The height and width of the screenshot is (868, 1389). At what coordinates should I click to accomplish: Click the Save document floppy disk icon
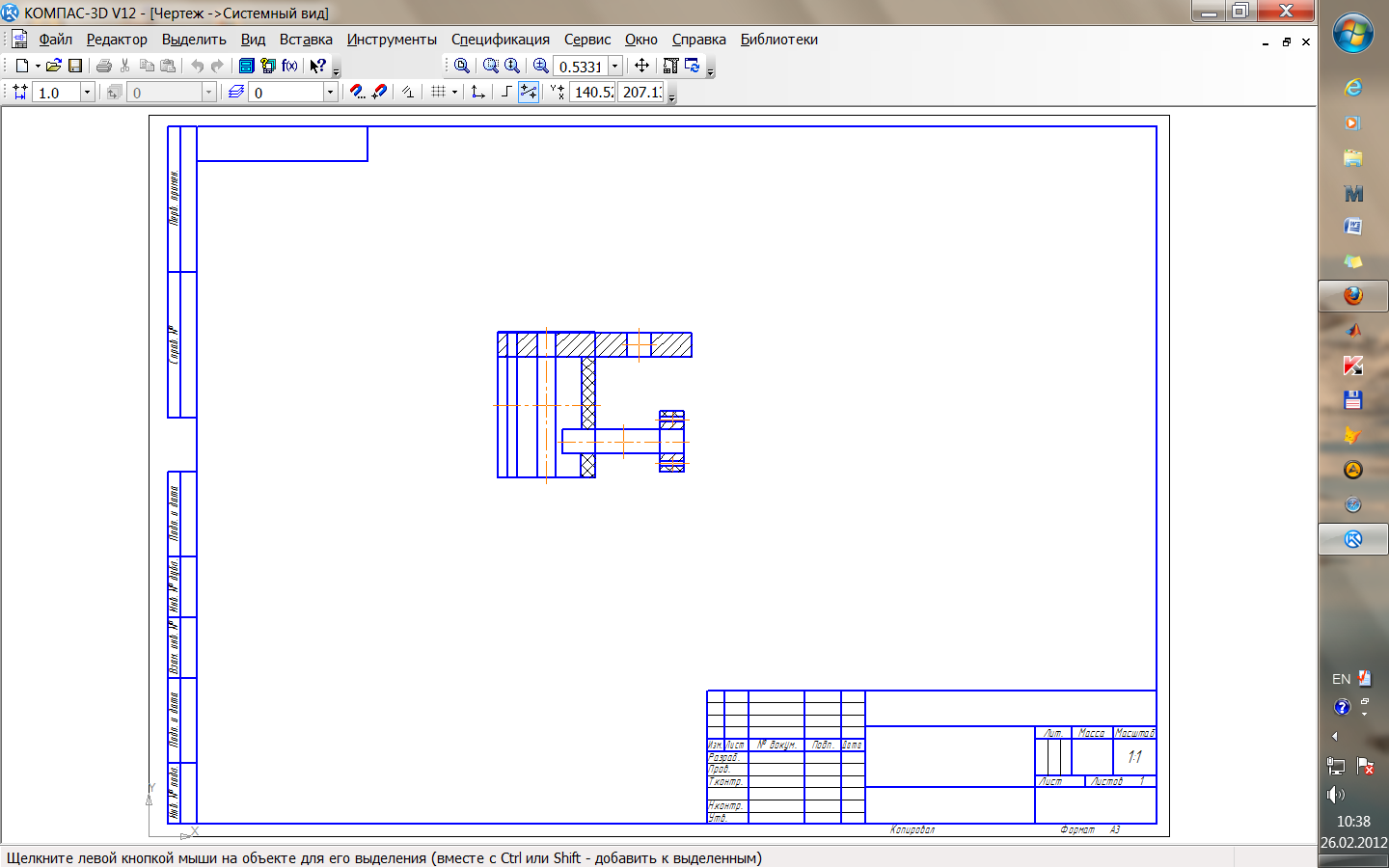coord(75,66)
